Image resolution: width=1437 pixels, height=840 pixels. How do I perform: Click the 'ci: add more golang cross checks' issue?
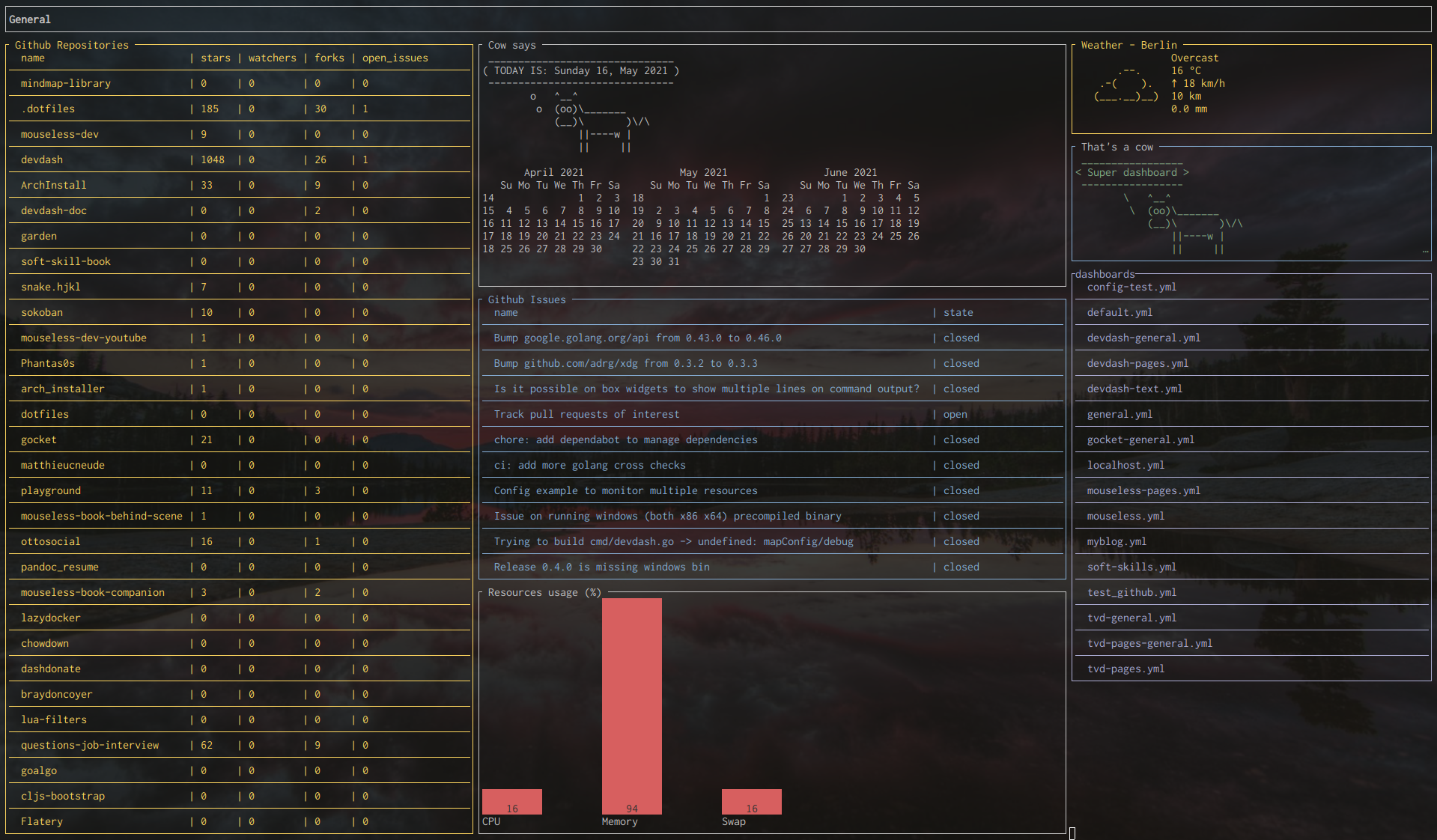point(590,465)
